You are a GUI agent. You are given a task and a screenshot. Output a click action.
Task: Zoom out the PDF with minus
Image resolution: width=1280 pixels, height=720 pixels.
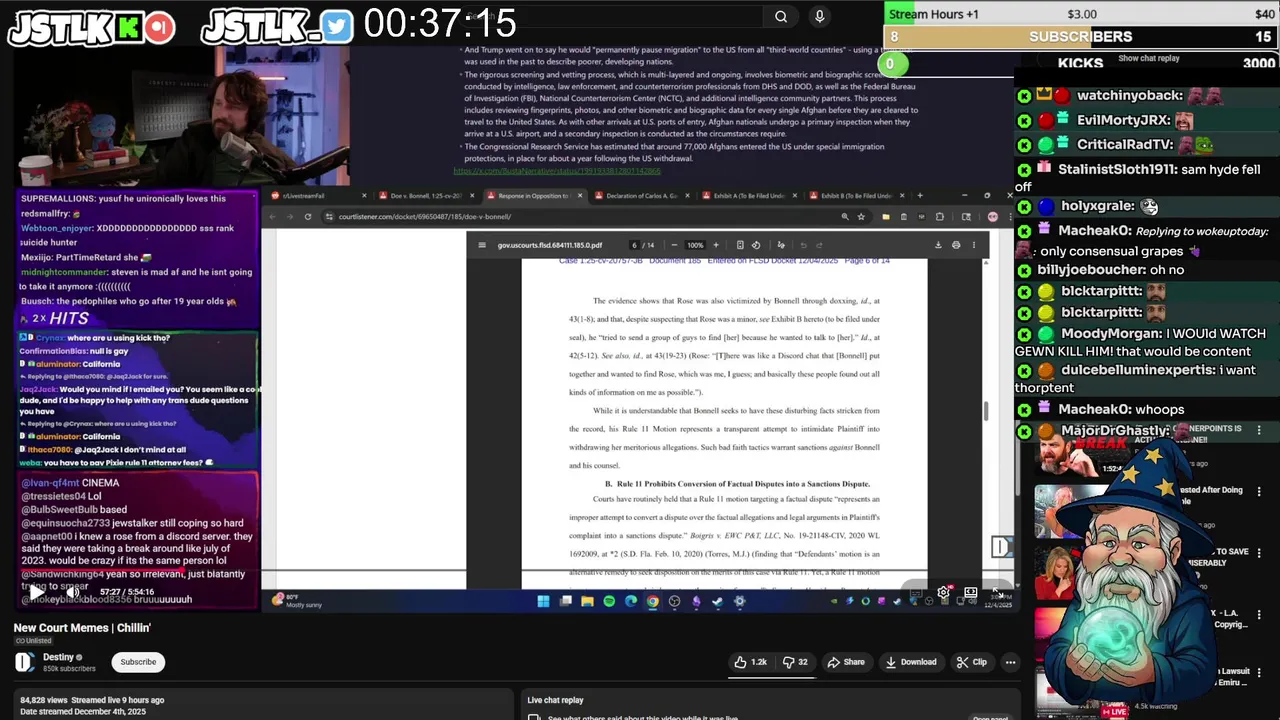675,245
